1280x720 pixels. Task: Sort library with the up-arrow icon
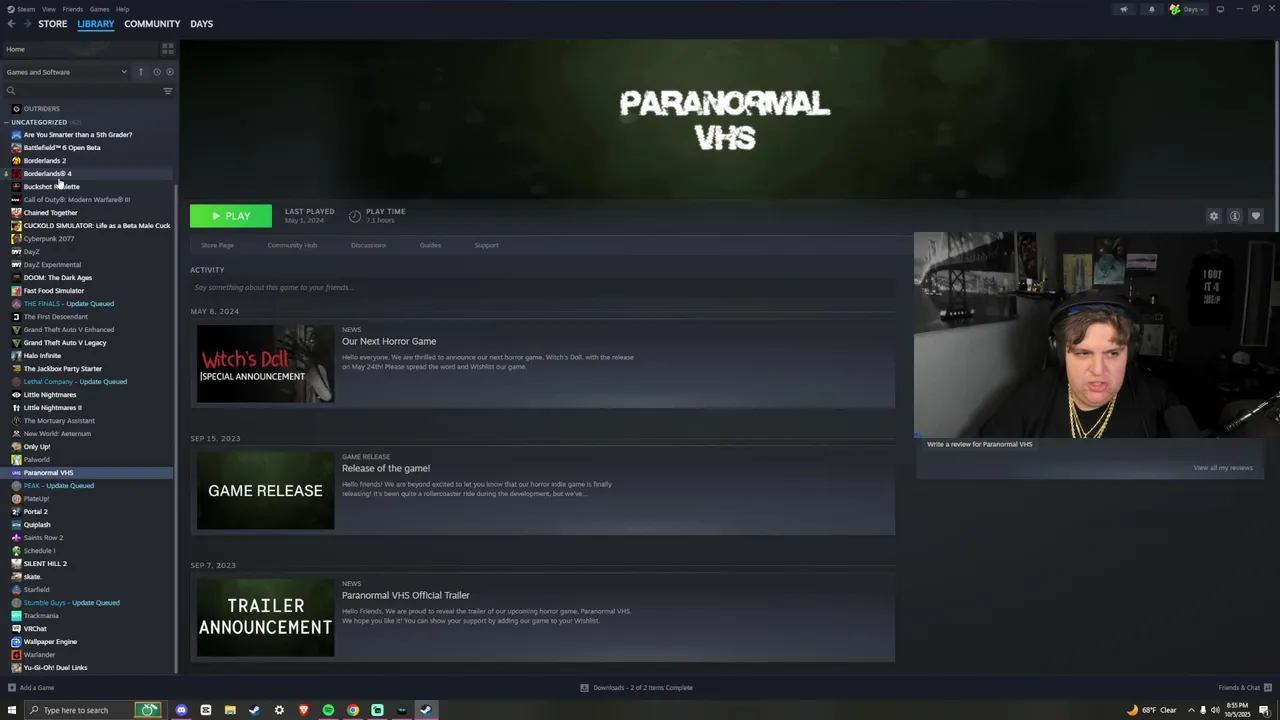141,72
